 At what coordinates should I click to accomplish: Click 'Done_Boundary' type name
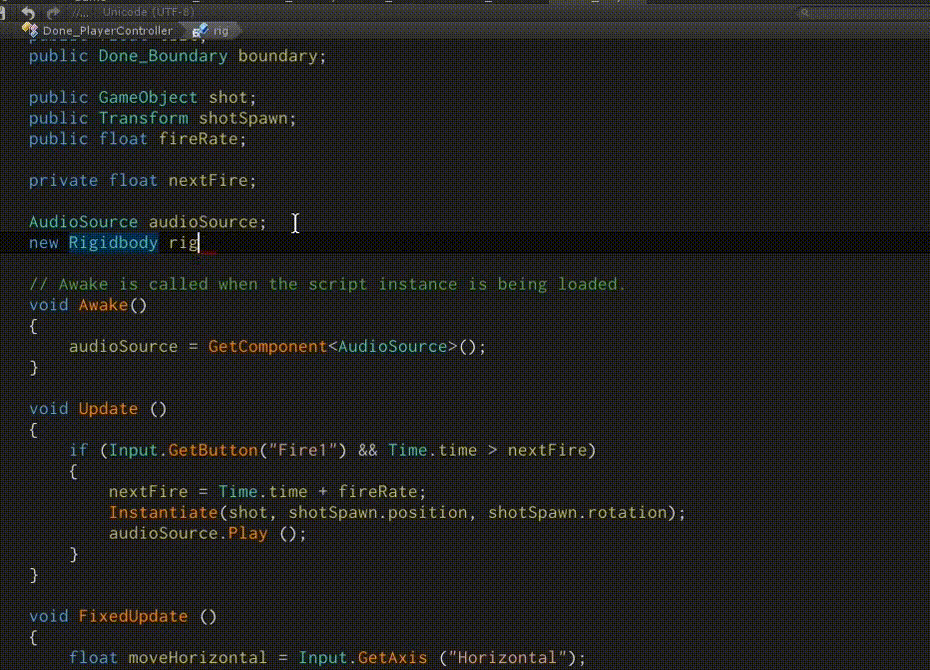[x=163, y=56]
